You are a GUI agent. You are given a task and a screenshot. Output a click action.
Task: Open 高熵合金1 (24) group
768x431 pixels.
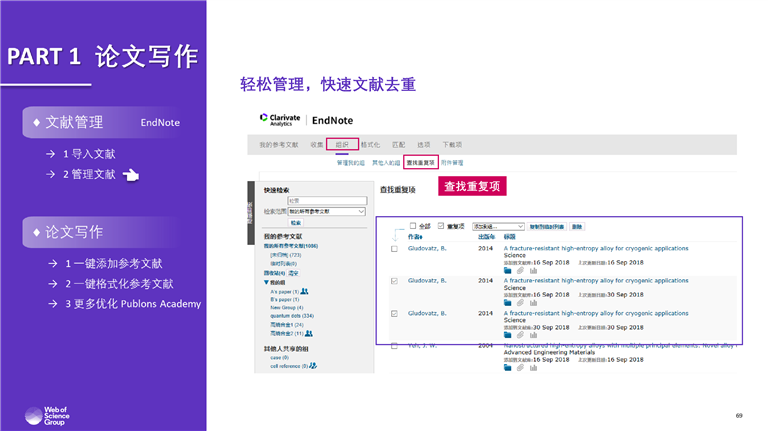coord(287,325)
